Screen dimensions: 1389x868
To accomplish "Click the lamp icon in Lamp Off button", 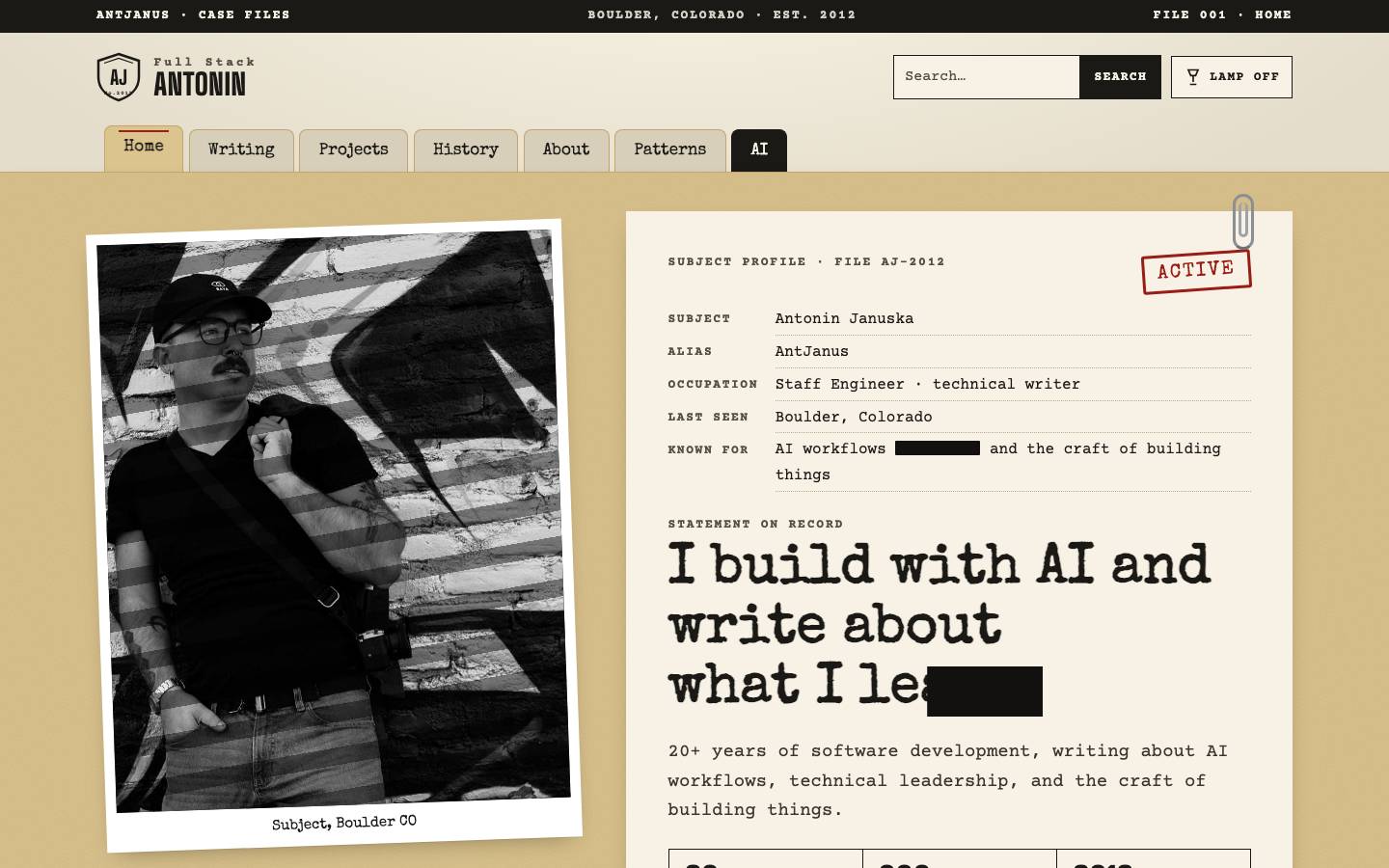I will 1193,76.
